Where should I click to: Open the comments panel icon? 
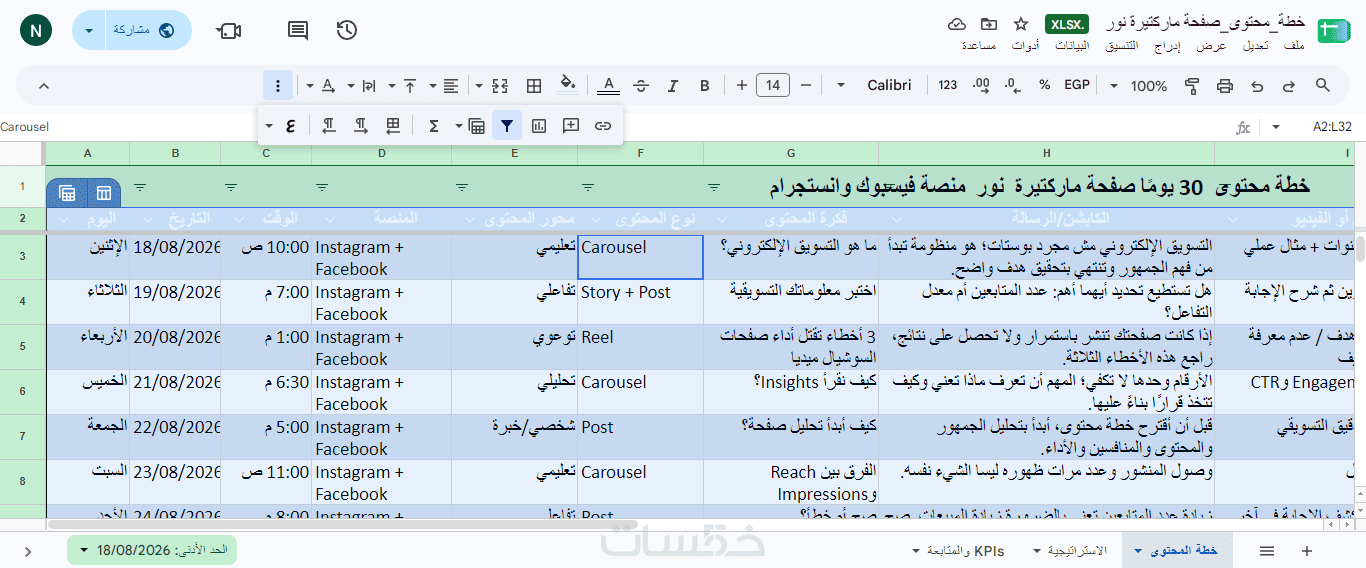298,30
